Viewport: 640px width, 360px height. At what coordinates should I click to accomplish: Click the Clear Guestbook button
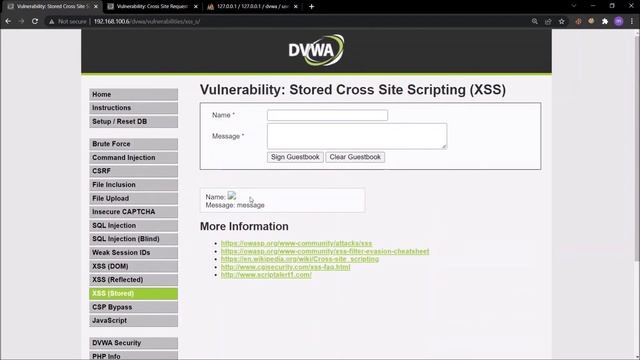(x=355, y=157)
